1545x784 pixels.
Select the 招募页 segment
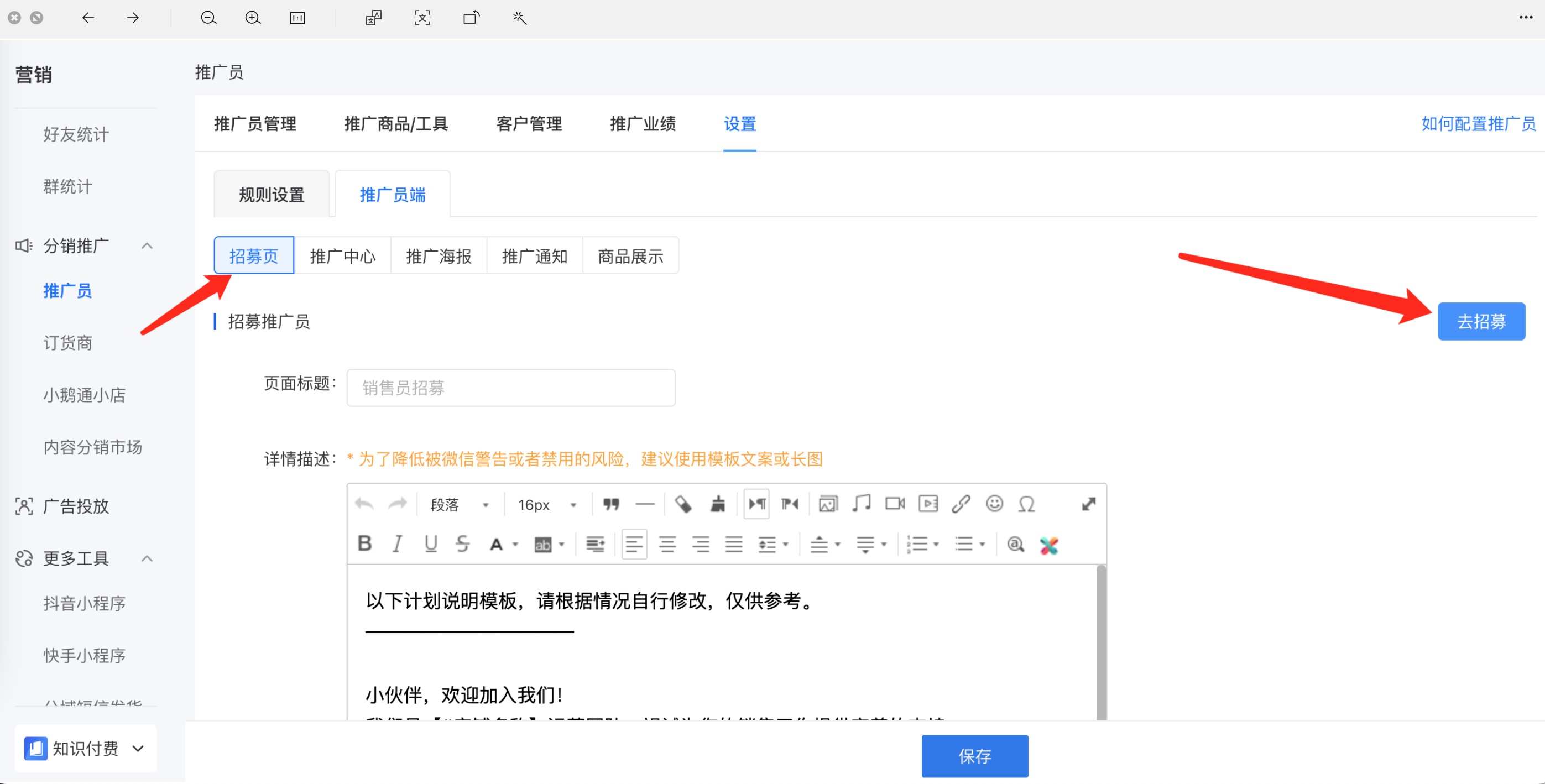(x=254, y=255)
